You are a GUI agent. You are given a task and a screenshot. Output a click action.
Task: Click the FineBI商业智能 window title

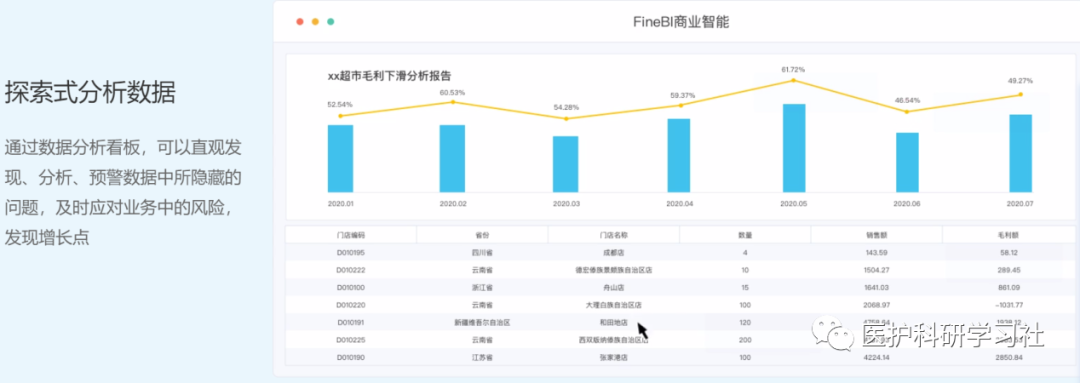[681, 22]
